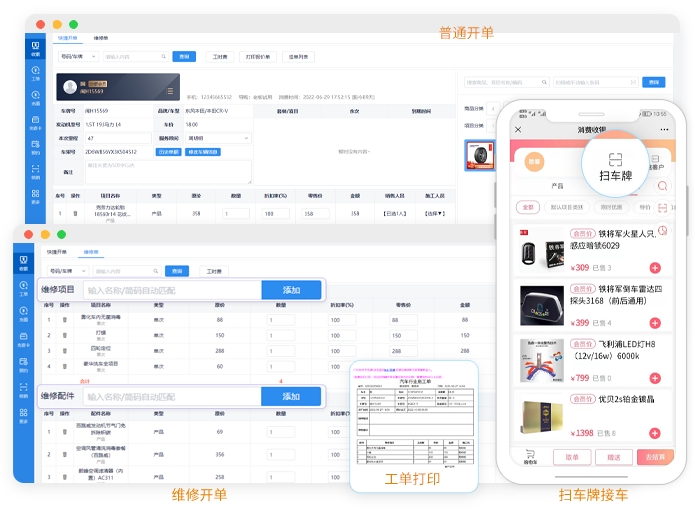
Task: Click 添加 button beside 维修项目
Action: coord(291,290)
